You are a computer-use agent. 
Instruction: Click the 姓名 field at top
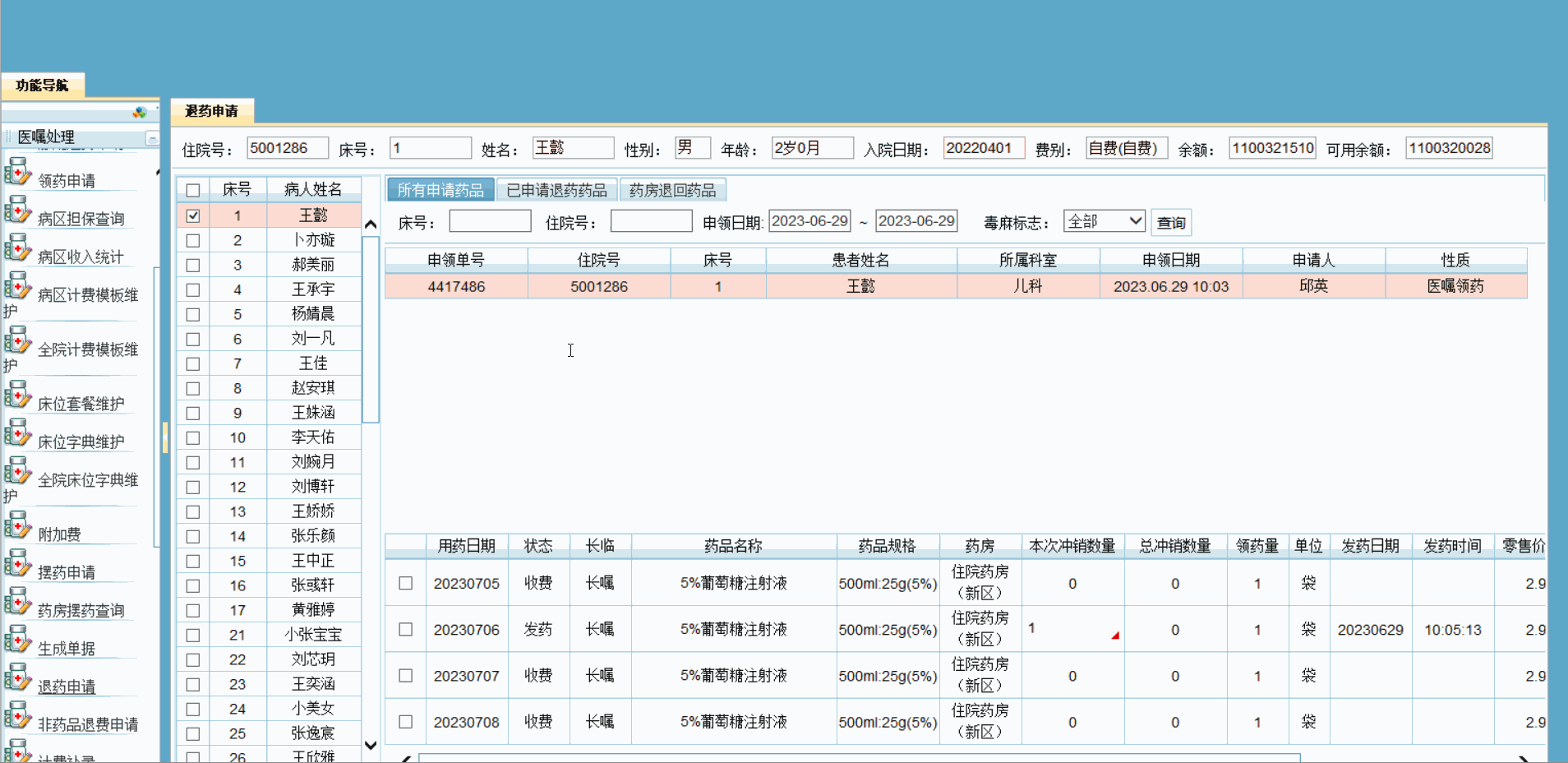pyautogui.click(x=573, y=148)
